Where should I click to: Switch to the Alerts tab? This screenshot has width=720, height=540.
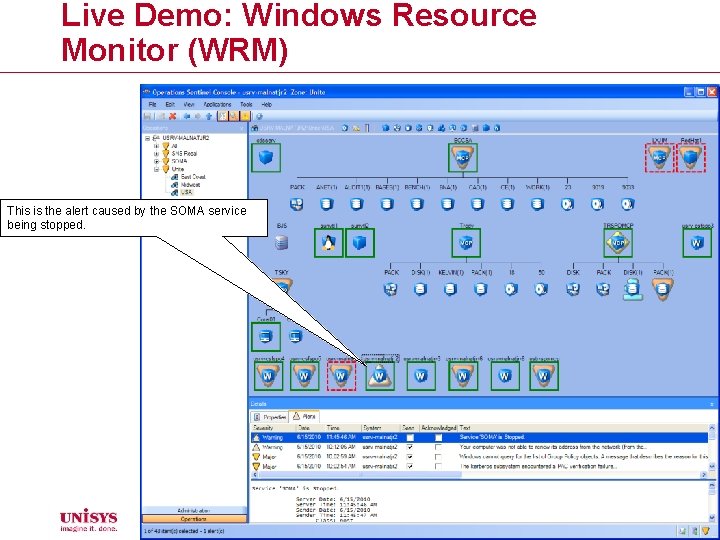[304, 416]
